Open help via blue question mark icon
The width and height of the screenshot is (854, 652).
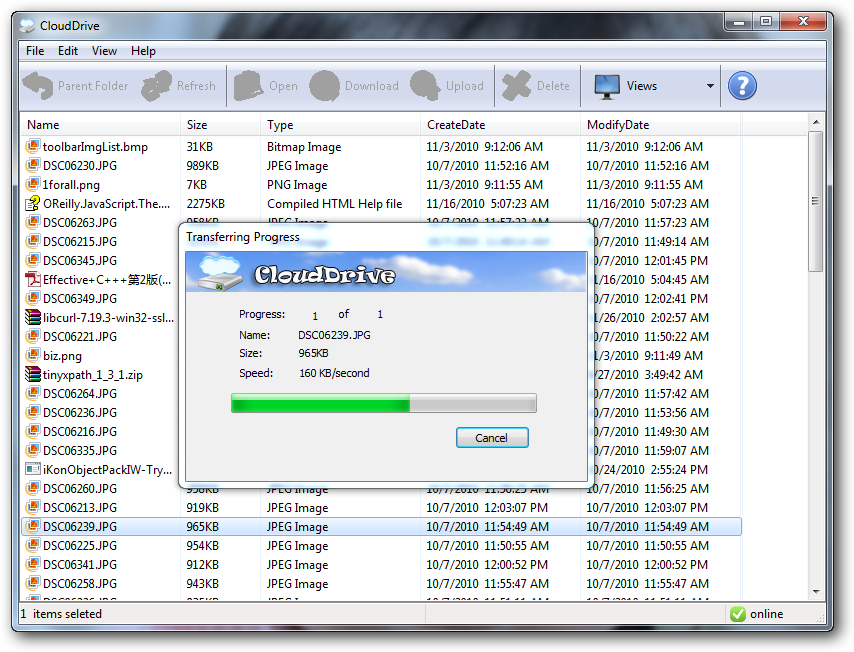pyautogui.click(x=742, y=86)
